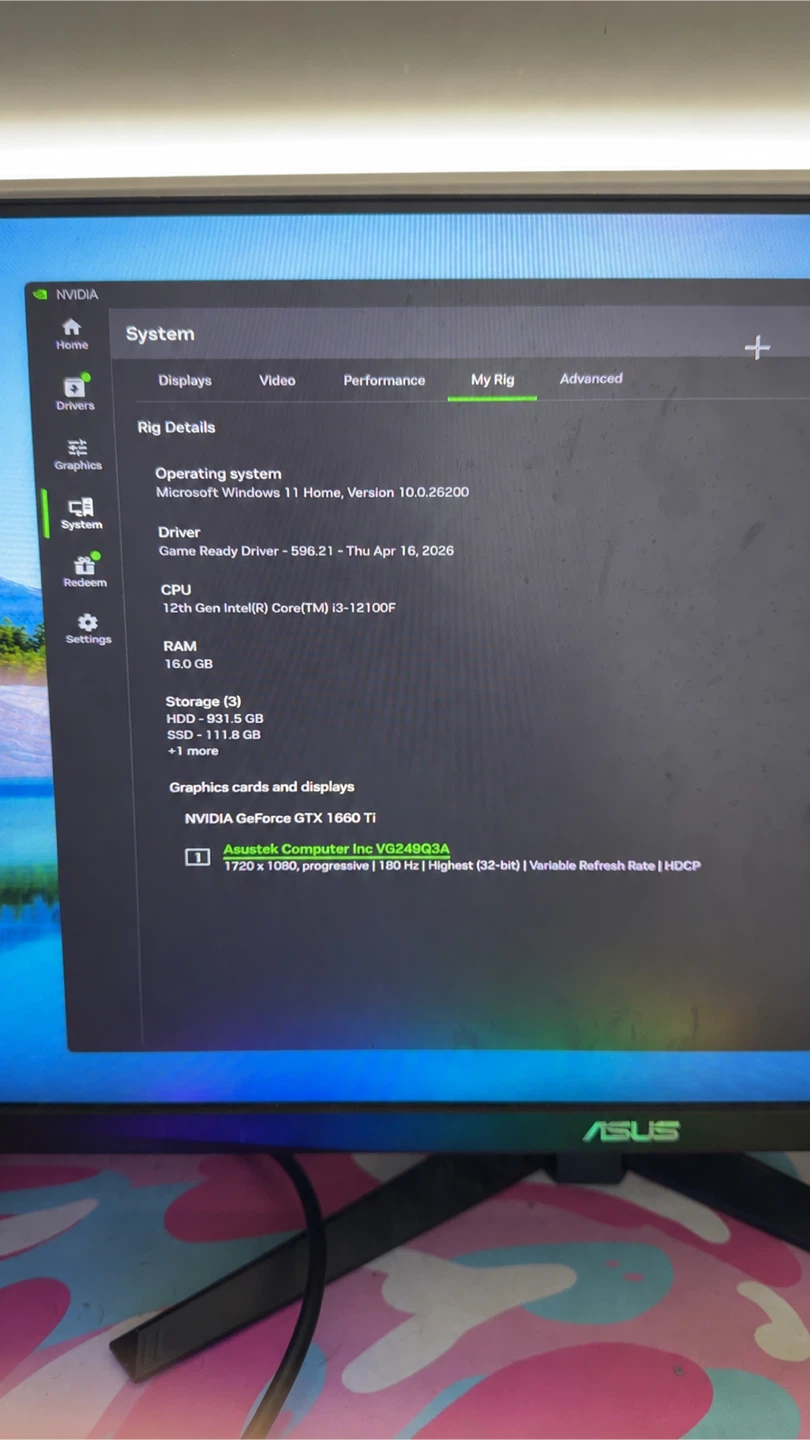810x1440 pixels.
Task: Open the Redeem gift icon
Action: click(x=84, y=564)
